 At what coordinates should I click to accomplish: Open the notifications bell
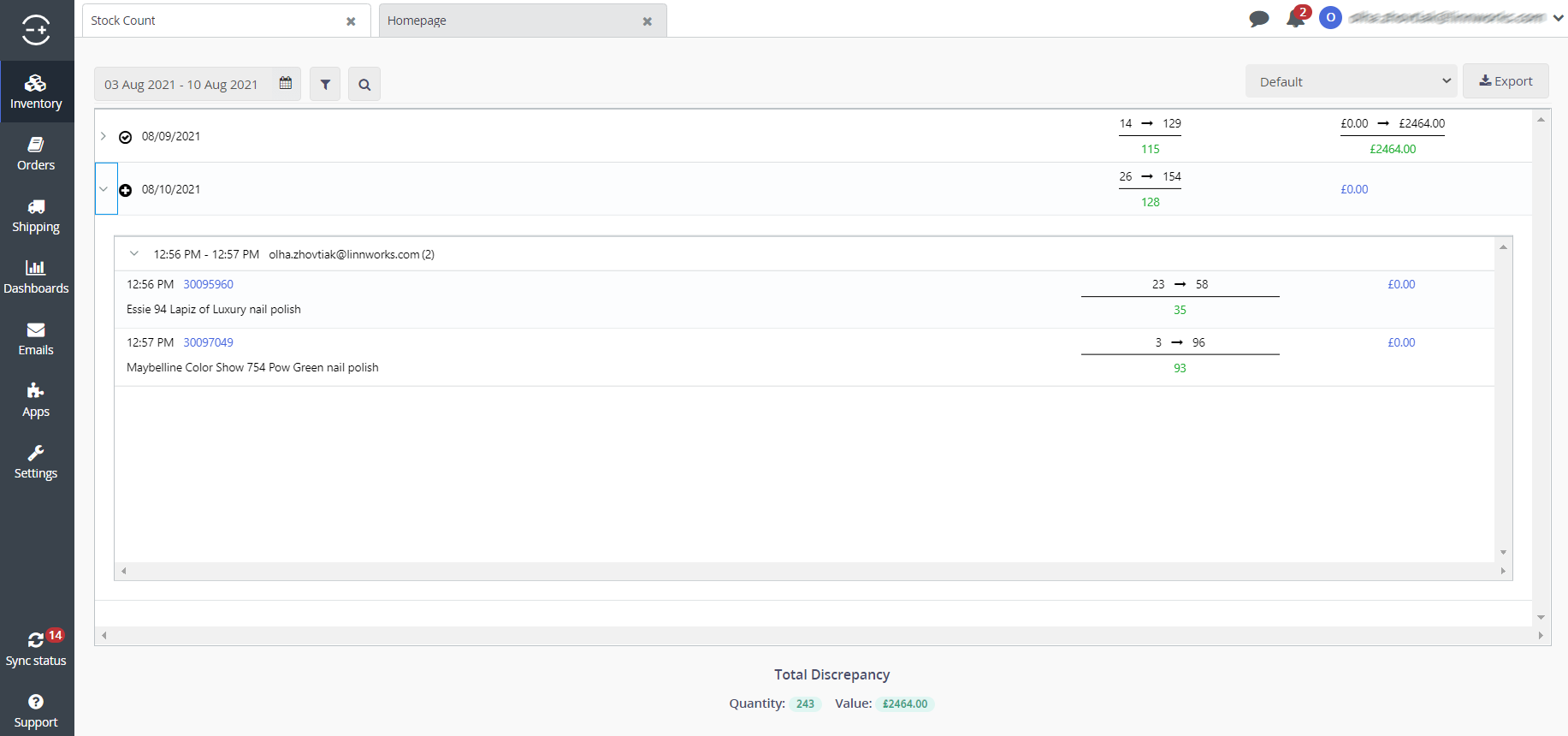pos(1295,18)
